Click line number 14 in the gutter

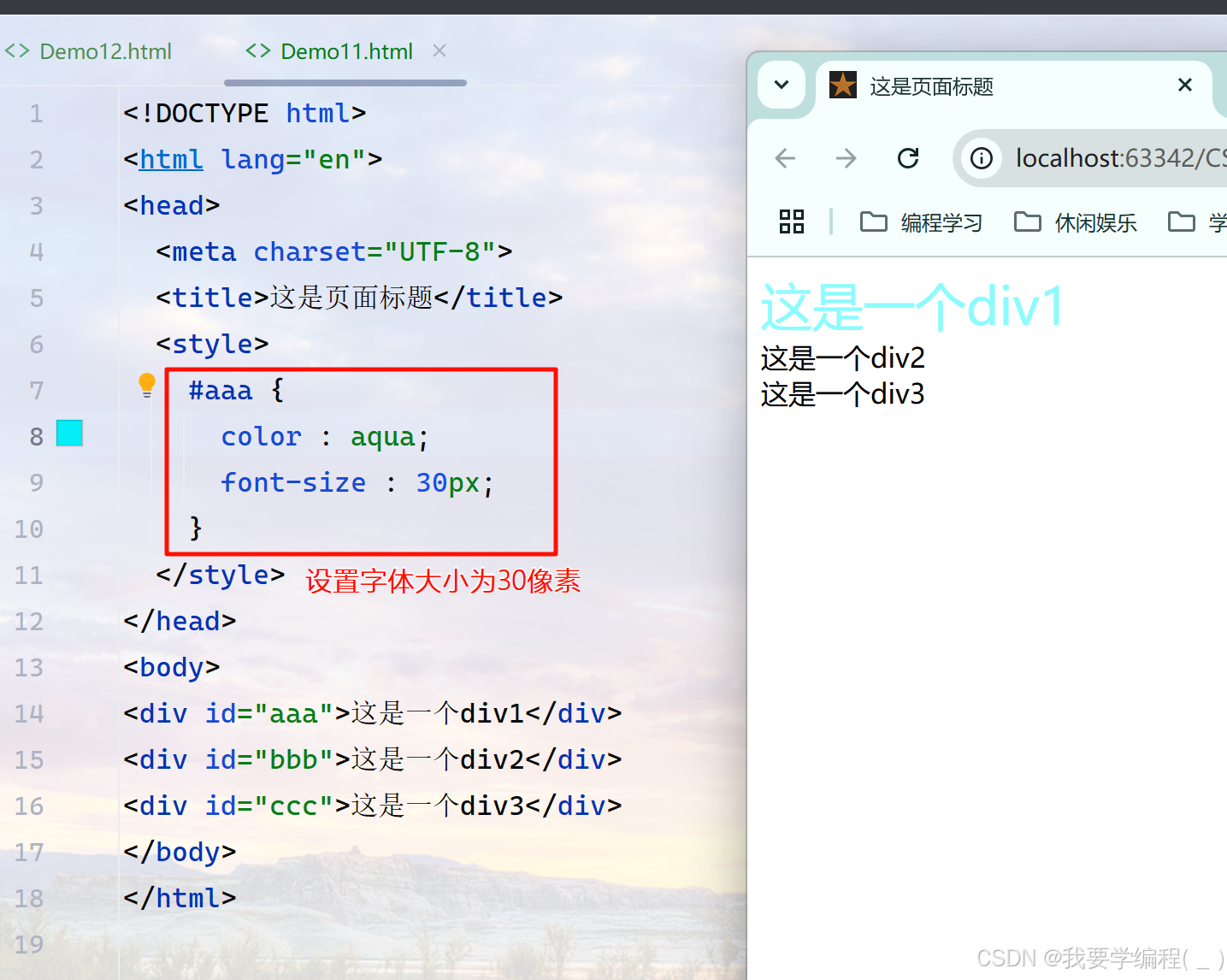coord(29,713)
